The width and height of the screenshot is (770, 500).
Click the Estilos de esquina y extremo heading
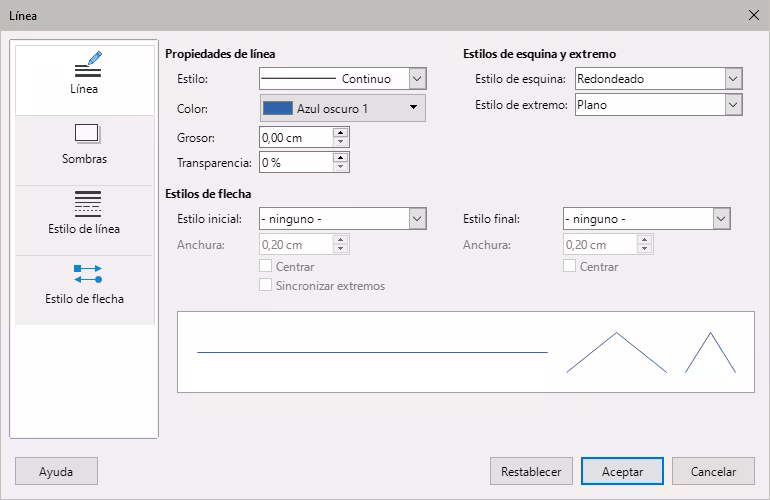tap(539, 54)
